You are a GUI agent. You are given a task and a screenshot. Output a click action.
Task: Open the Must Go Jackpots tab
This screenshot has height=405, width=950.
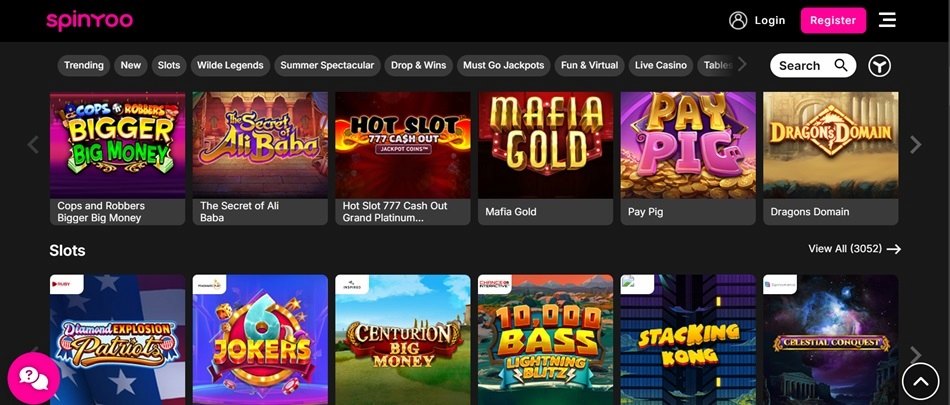click(503, 65)
